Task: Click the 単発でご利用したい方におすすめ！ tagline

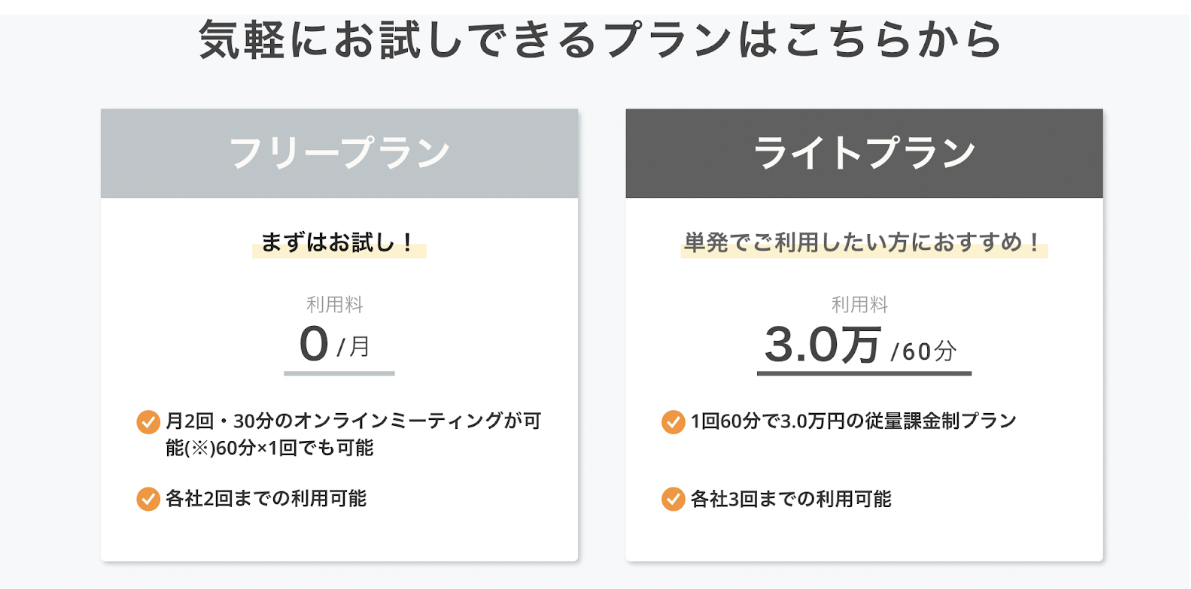Action: [863, 243]
